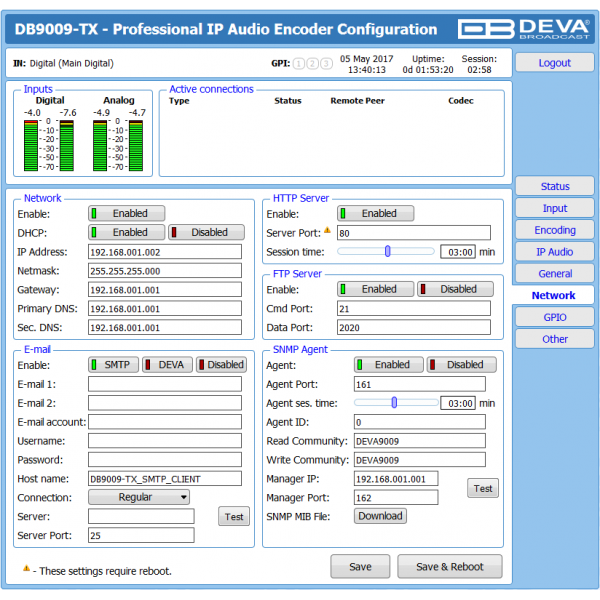Enable the FTP Server
Viewport: 600px width, 600px height.
[x=375, y=289]
